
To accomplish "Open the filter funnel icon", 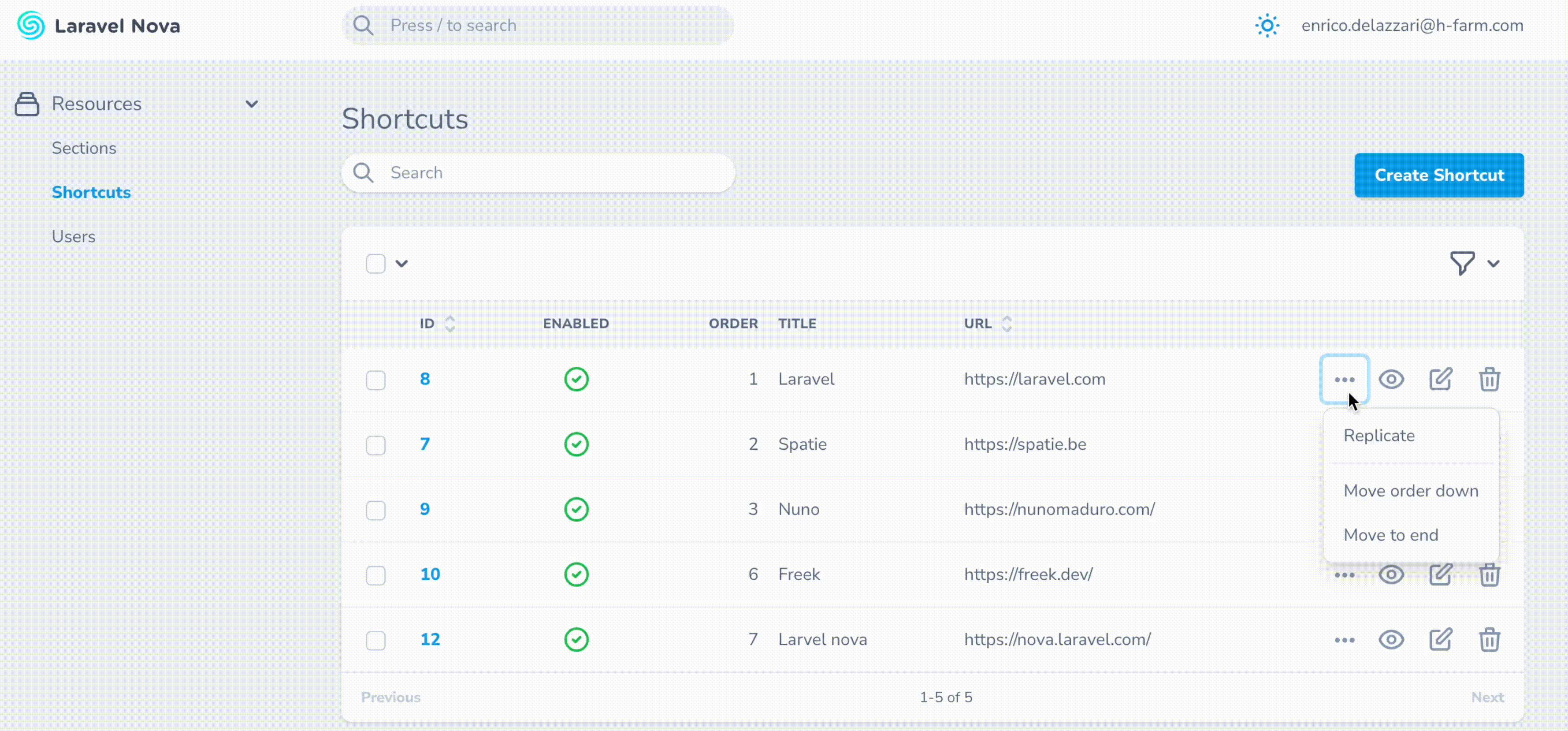I will (1462, 263).
